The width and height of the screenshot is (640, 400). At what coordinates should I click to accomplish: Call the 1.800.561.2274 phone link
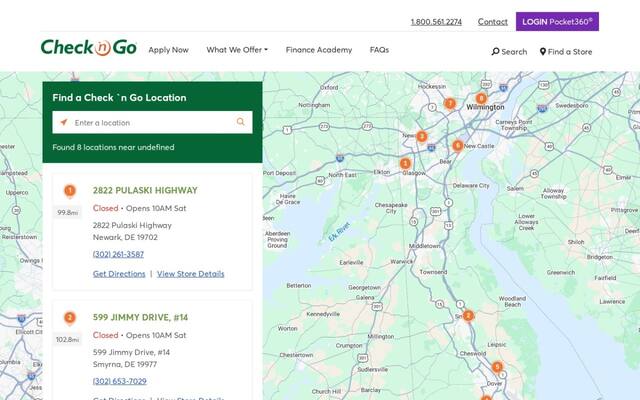click(436, 22)
